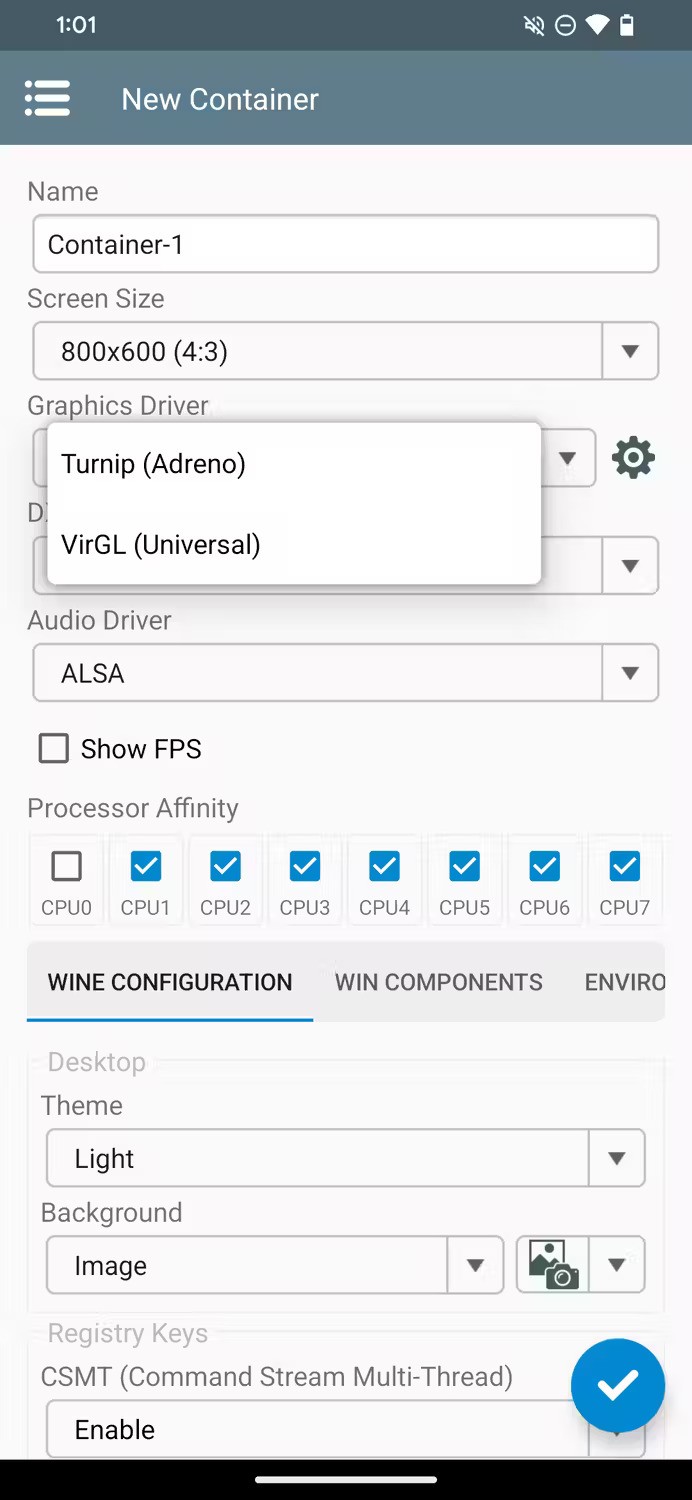This screenshot has width=692, height=1500.
Task: Select Turnip (Adreno) driver option
Action: [153, 464]
